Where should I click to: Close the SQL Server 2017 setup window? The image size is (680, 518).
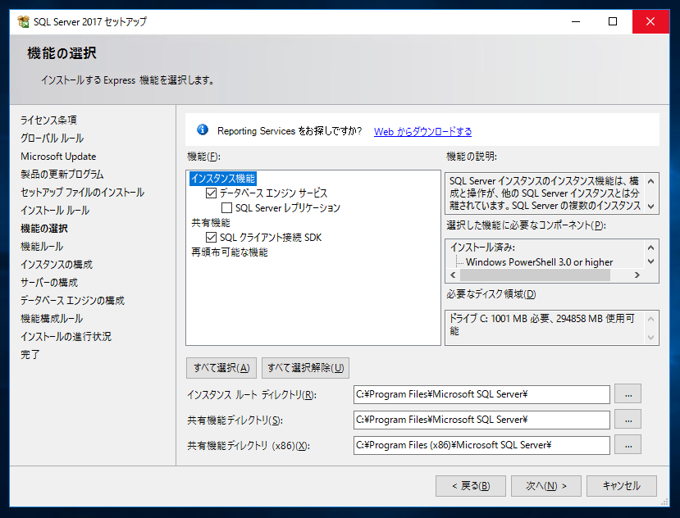point(651,21)
